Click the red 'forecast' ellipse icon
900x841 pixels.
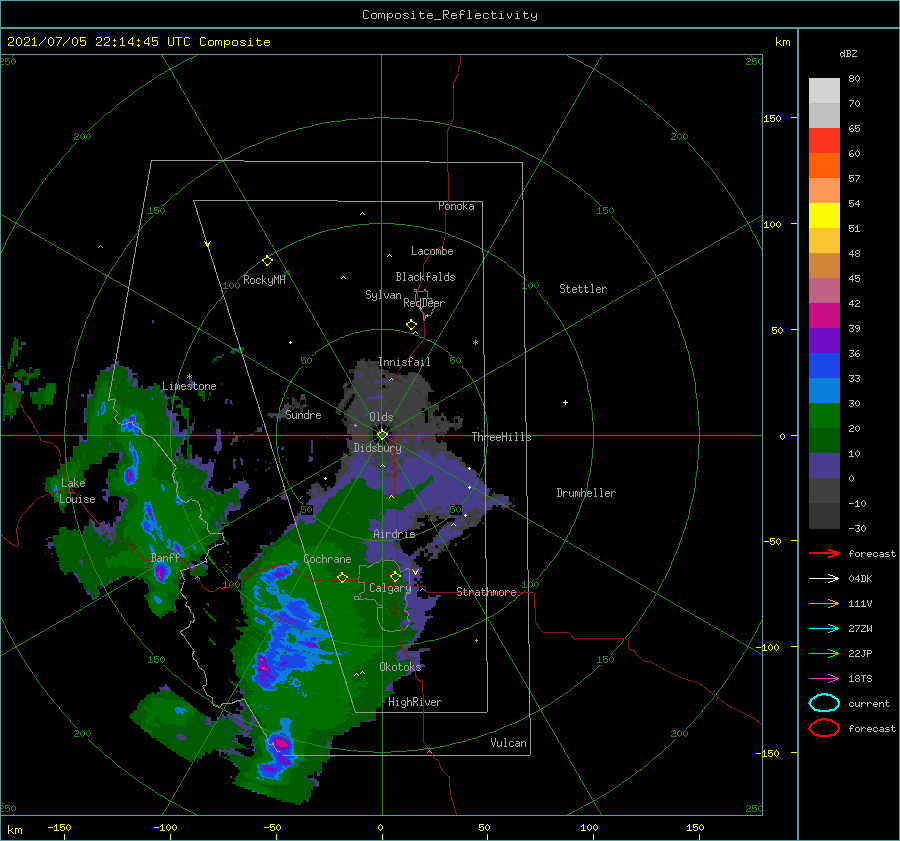click(x=824, y=728)
